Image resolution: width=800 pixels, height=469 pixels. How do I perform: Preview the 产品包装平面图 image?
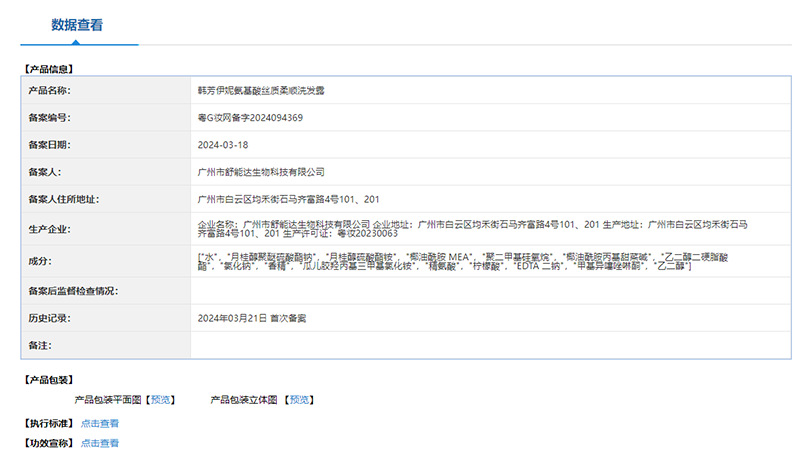point(161,400)
